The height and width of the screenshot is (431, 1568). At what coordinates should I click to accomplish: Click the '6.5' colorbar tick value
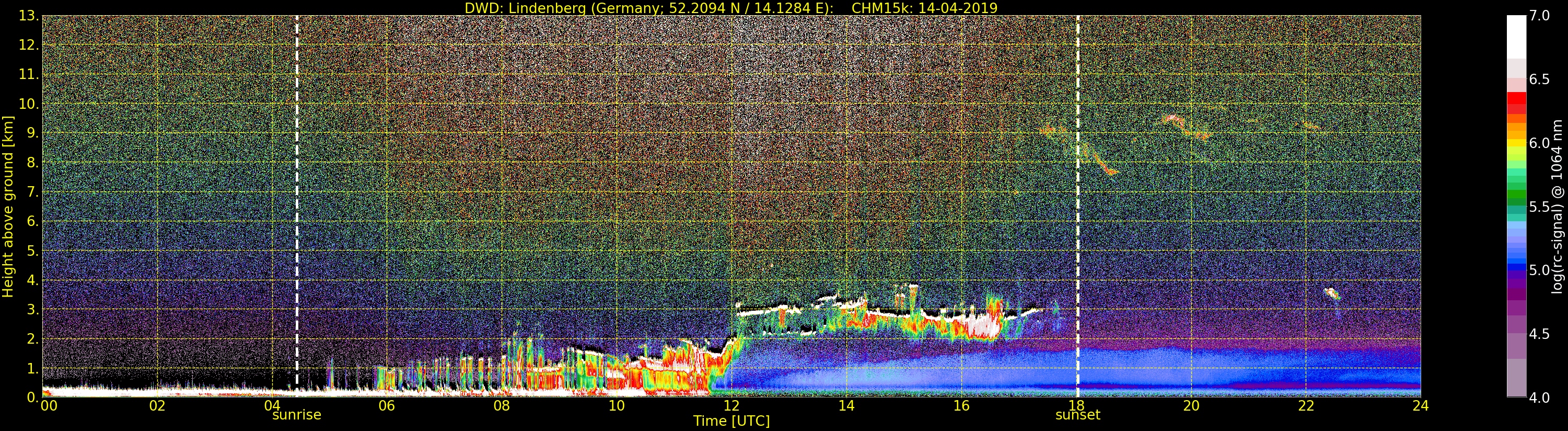pos(1539,80)
